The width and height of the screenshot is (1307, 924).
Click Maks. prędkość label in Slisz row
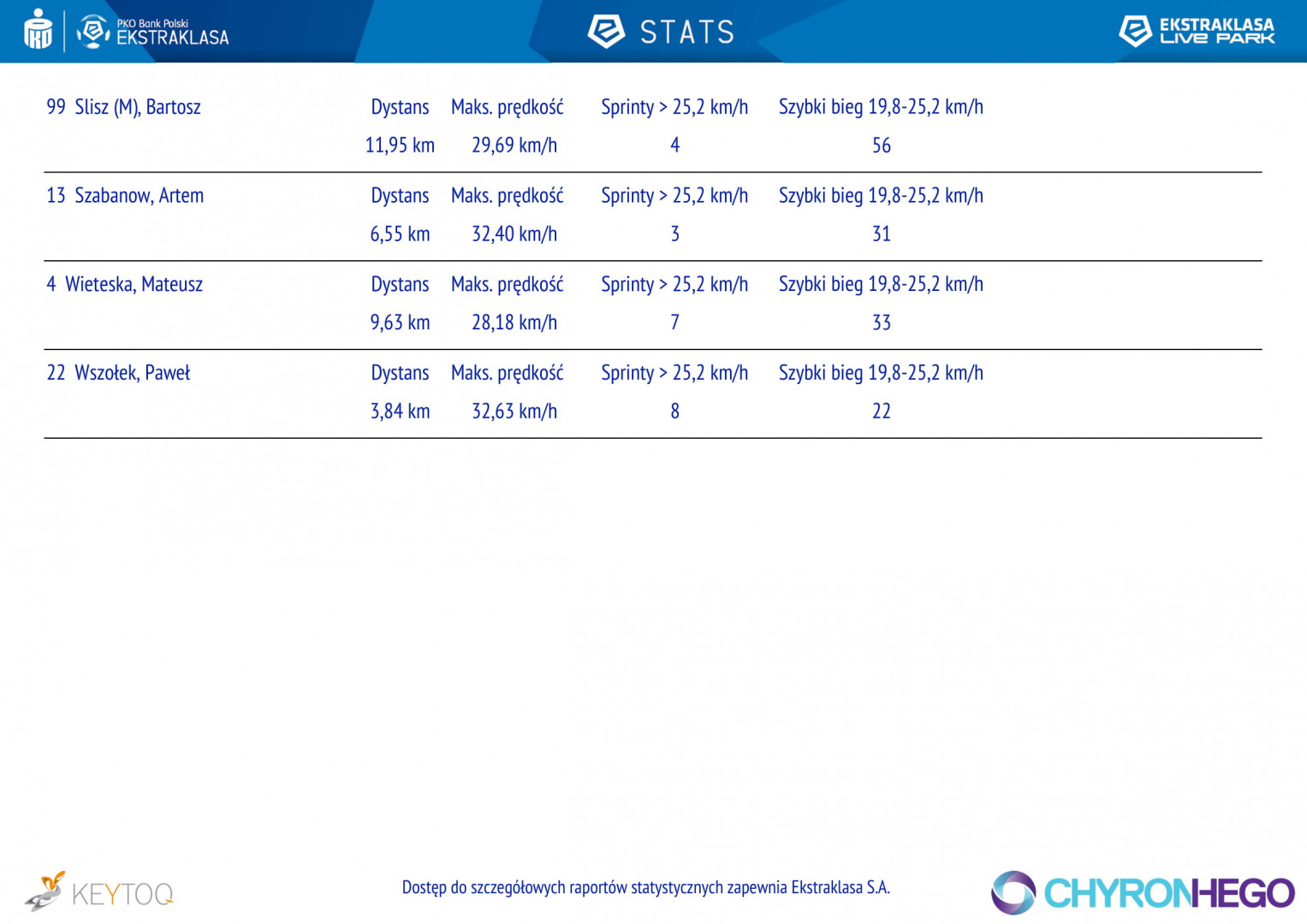[508, 107]
